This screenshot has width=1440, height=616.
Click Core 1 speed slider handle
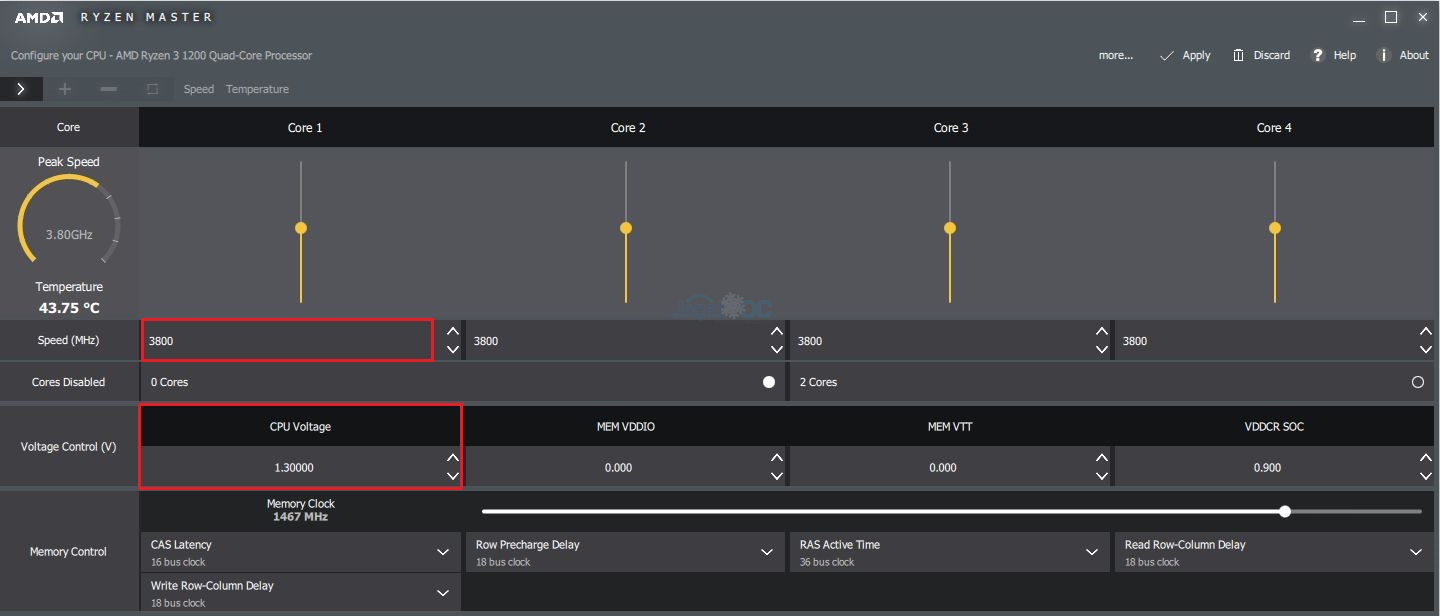pyautogui.click(x=301, y=228)
